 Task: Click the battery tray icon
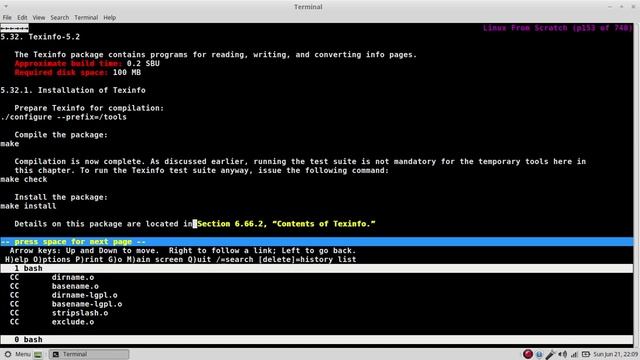586,354
